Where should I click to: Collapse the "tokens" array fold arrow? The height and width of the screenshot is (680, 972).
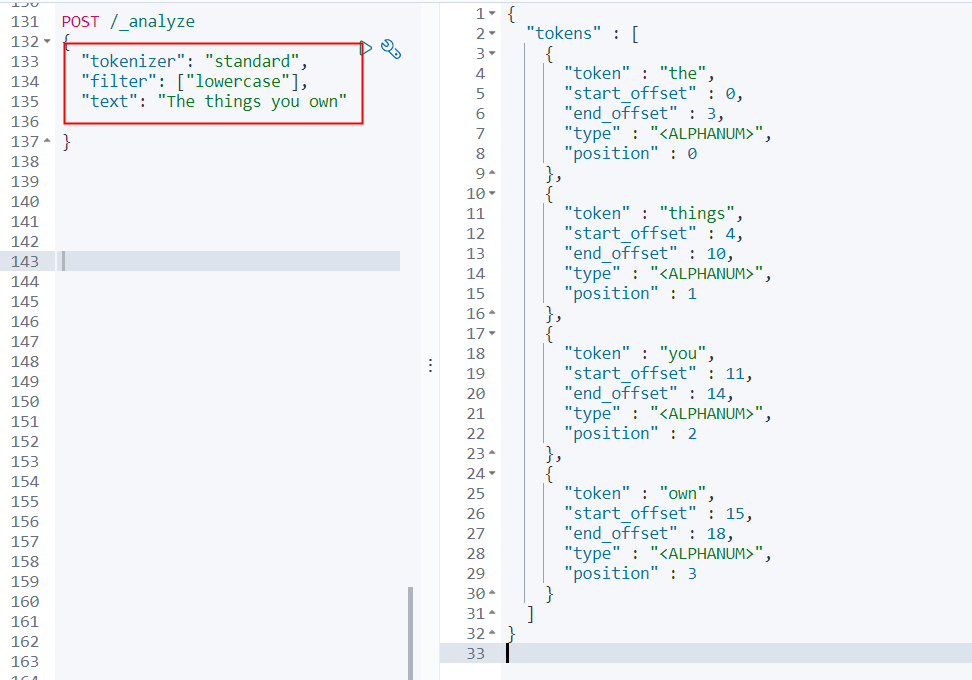pyautogui.click(x=492, y=34)
